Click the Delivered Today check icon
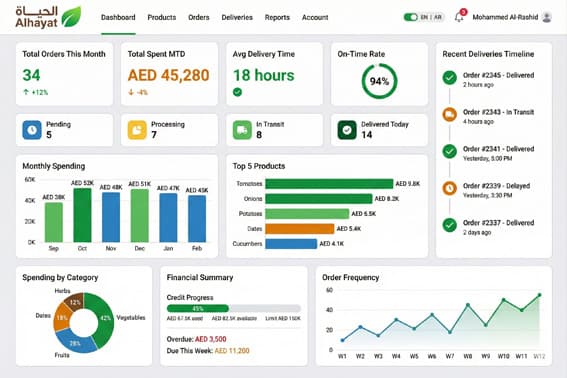 pyautogui.click(x=347, y=130)
